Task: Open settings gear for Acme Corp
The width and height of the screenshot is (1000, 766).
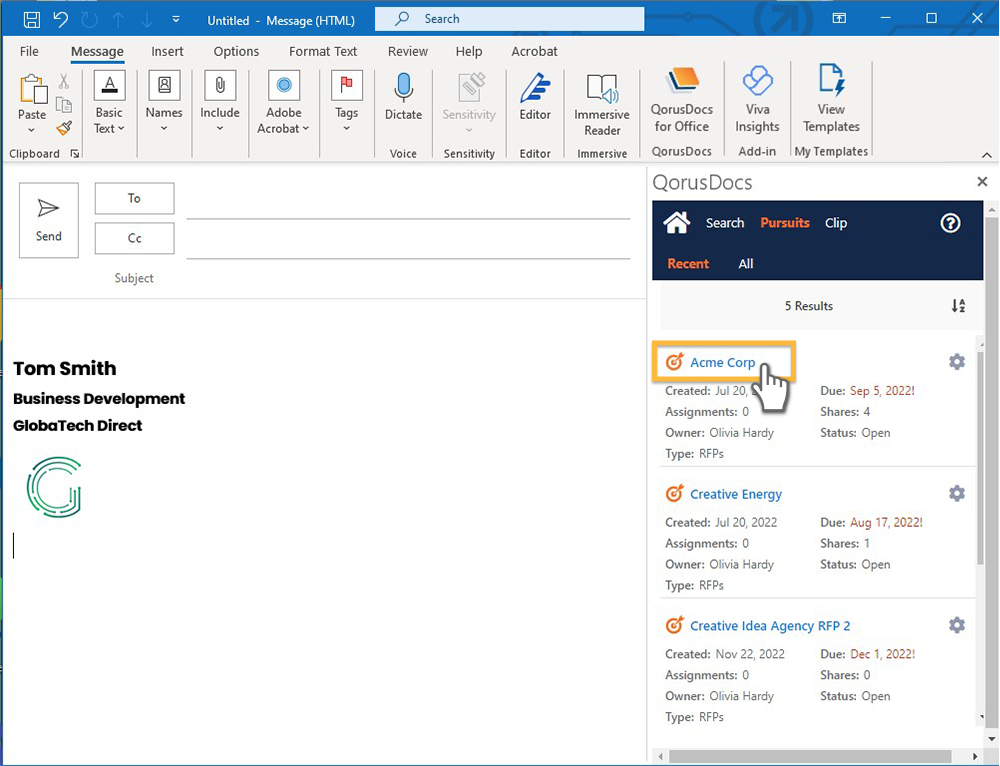Action: click(957, 362)
